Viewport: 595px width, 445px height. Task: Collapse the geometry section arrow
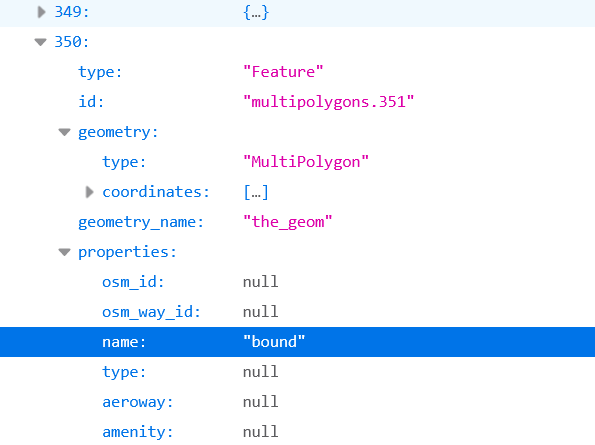(65, 132)
